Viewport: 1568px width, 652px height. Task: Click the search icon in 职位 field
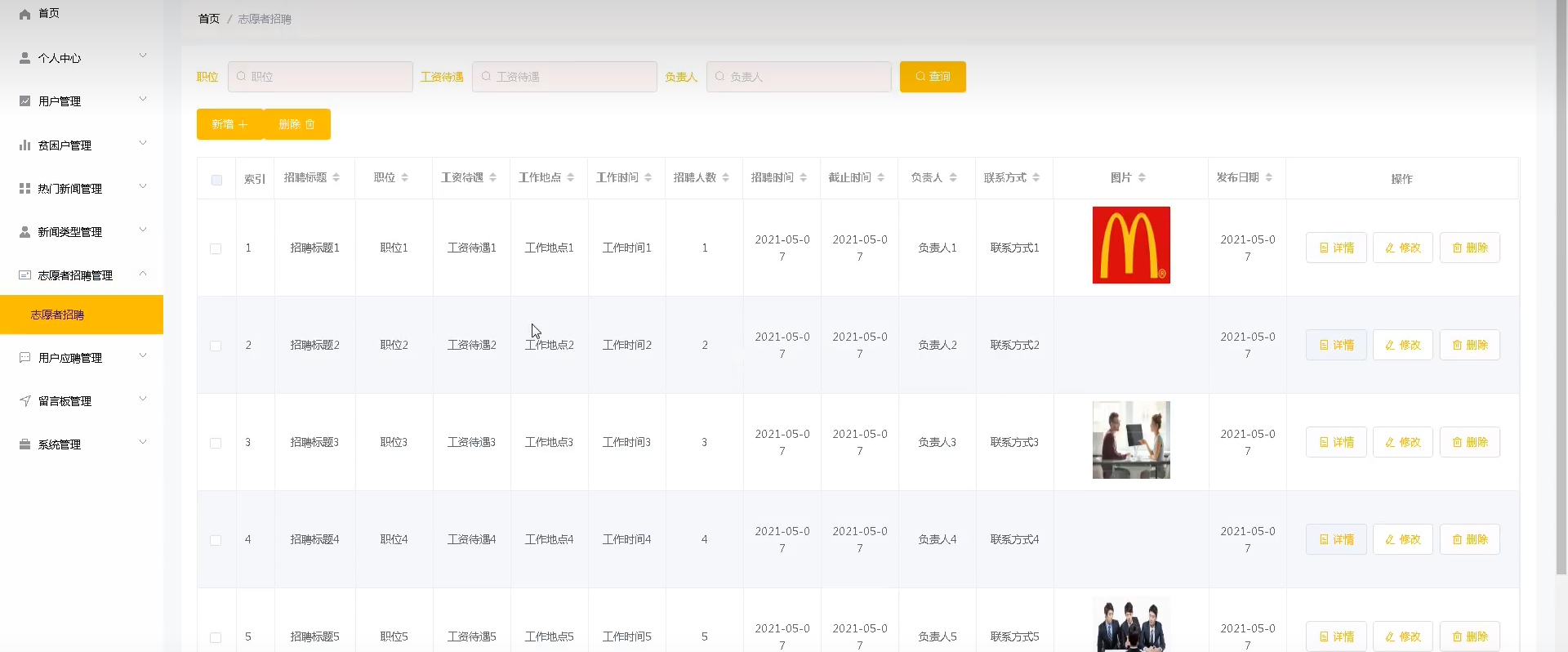pos(241,76)
